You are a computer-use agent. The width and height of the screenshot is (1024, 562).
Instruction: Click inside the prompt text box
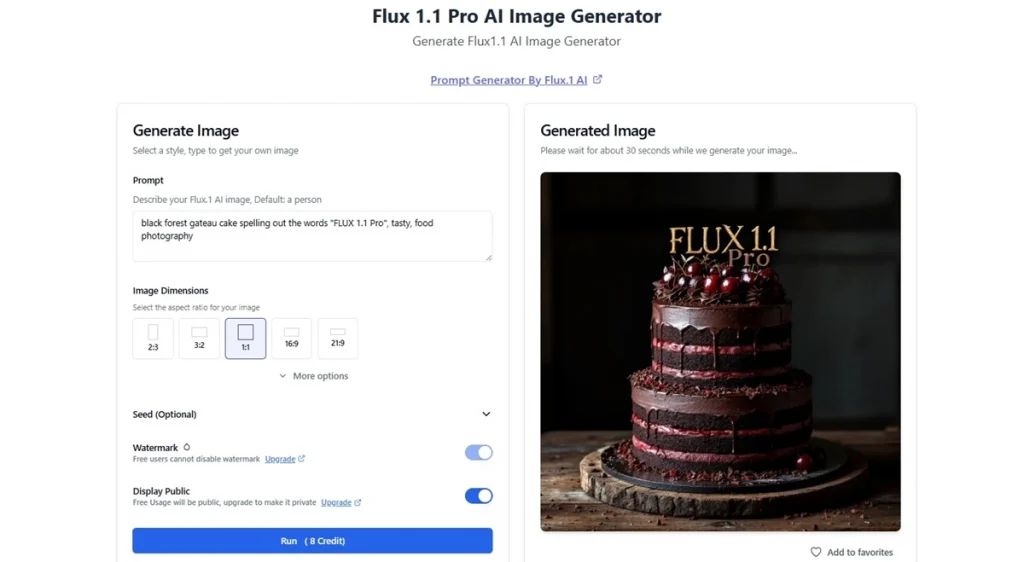pos(312,236)
